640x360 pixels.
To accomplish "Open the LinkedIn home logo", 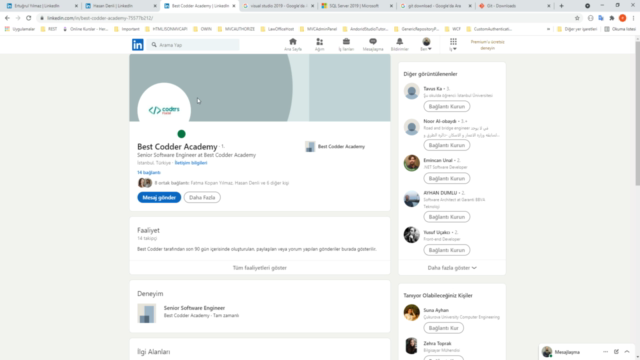I will point(138,44).
